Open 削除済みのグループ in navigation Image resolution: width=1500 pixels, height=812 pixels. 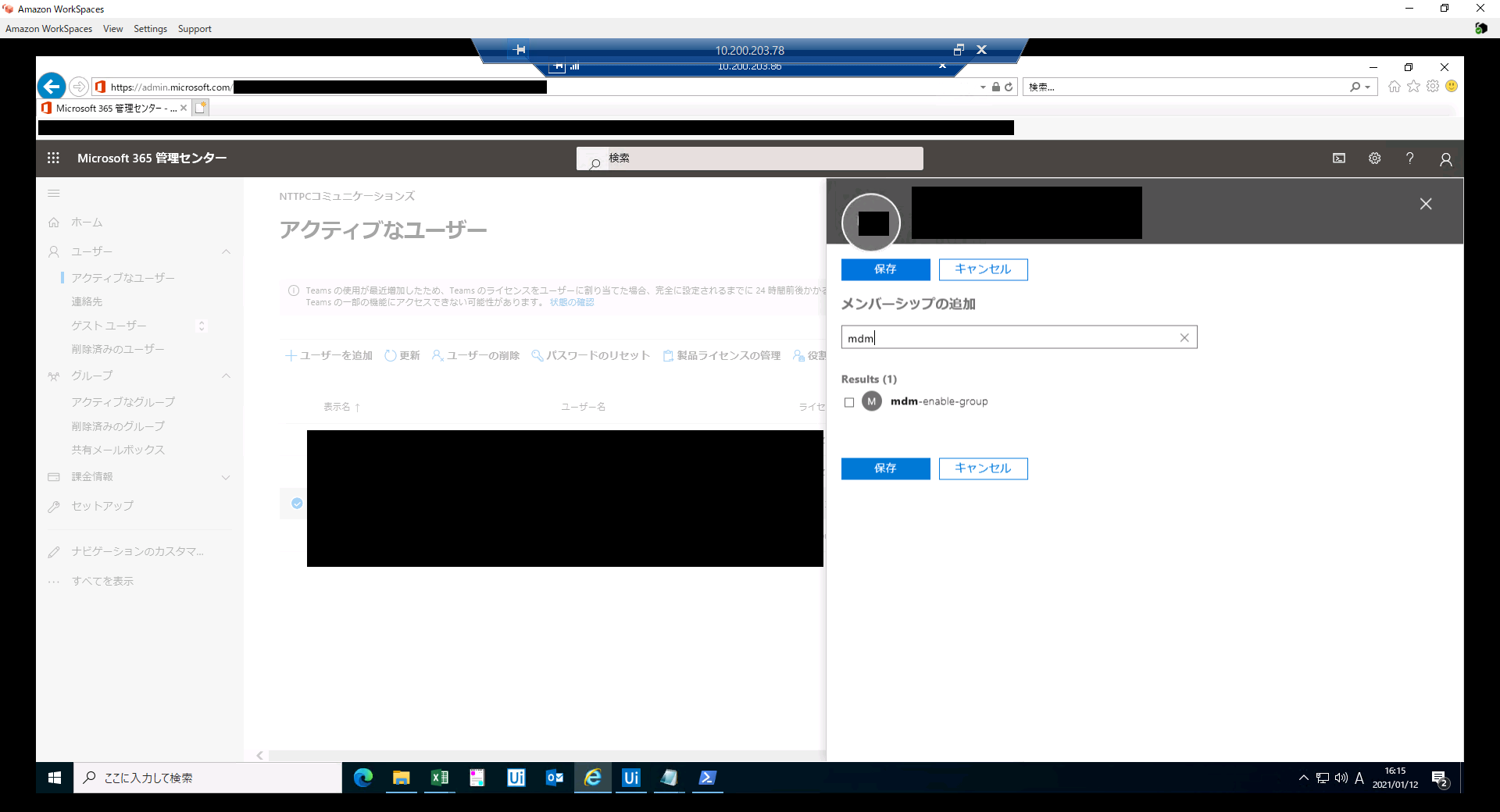pyautogui.click(x=118, y=426)
